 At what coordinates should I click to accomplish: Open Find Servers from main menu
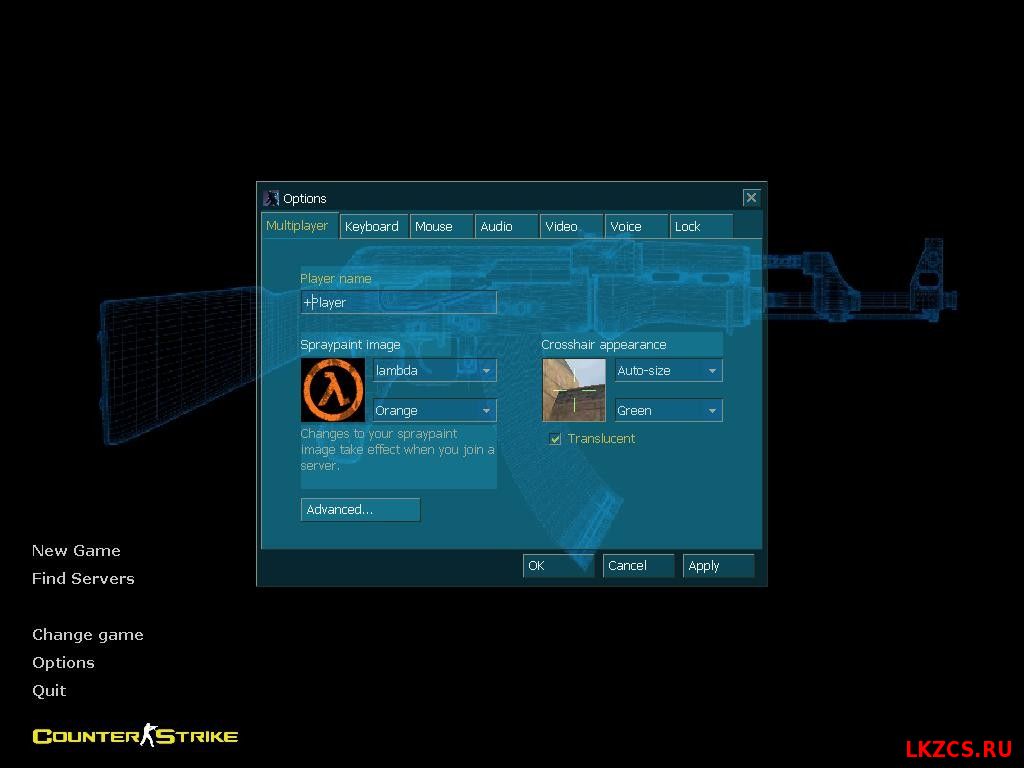(84, 579)
